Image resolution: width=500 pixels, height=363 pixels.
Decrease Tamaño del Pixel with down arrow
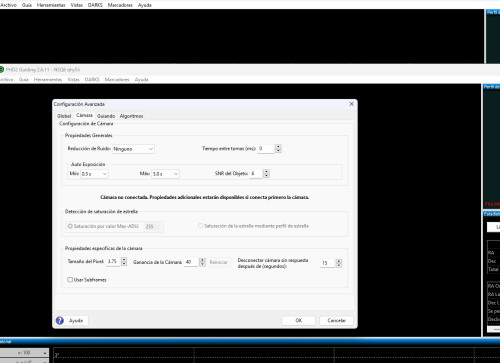coord(124,264)
